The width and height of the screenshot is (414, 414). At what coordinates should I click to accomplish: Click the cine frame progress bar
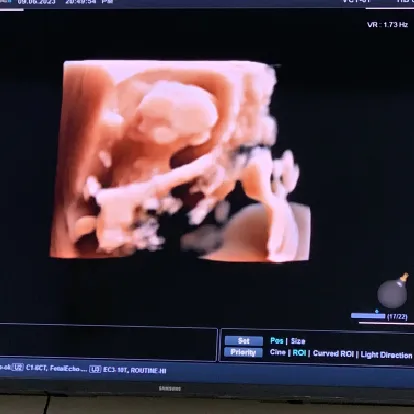368,316
